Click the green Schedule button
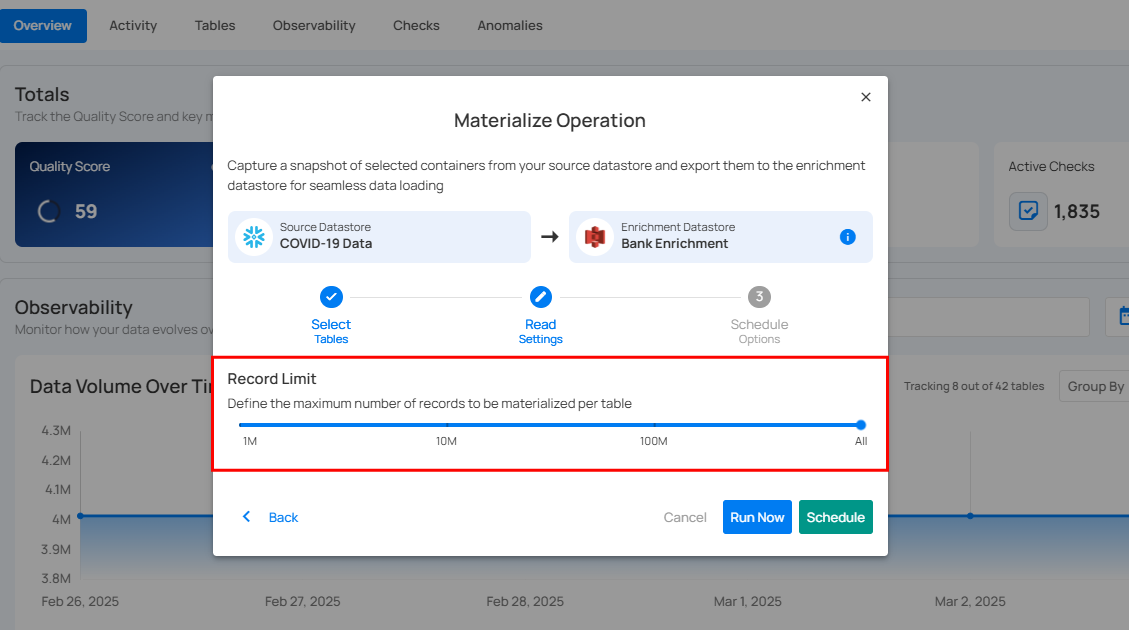This screenshot has width=1129, height=630. click(835, 517)
